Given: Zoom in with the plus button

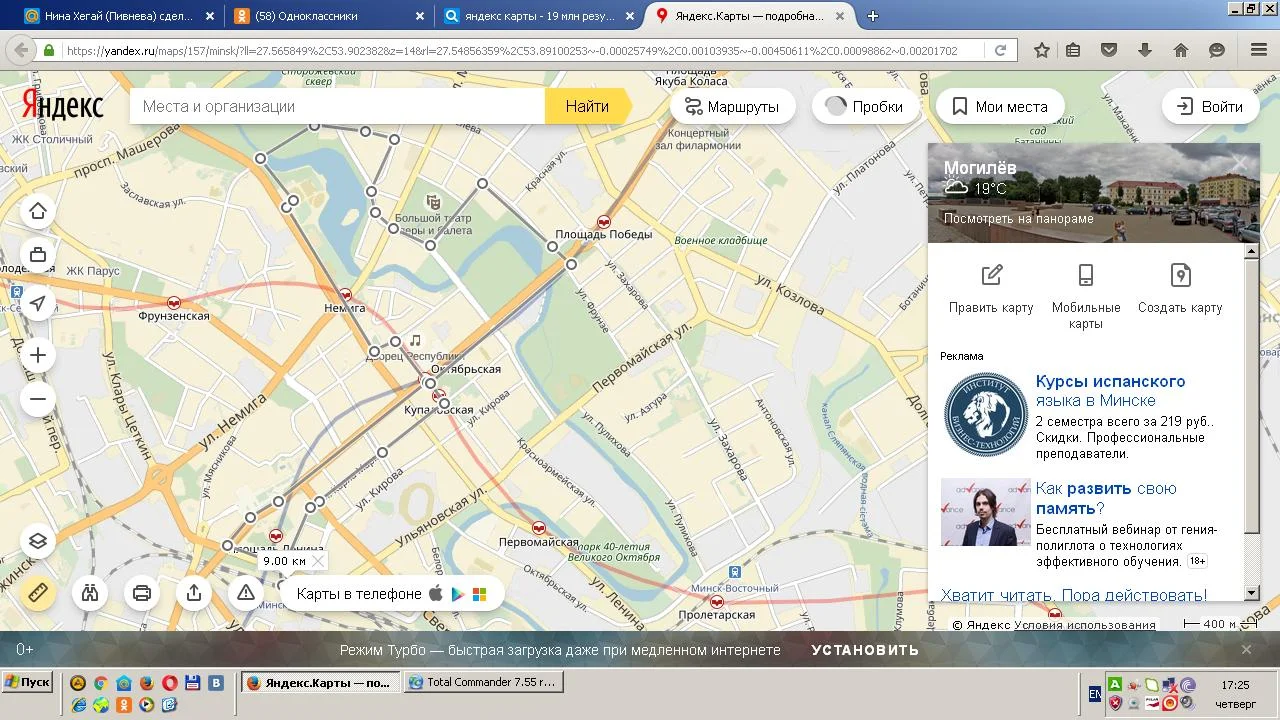Looking at the screenshot, I should [38, 355].
